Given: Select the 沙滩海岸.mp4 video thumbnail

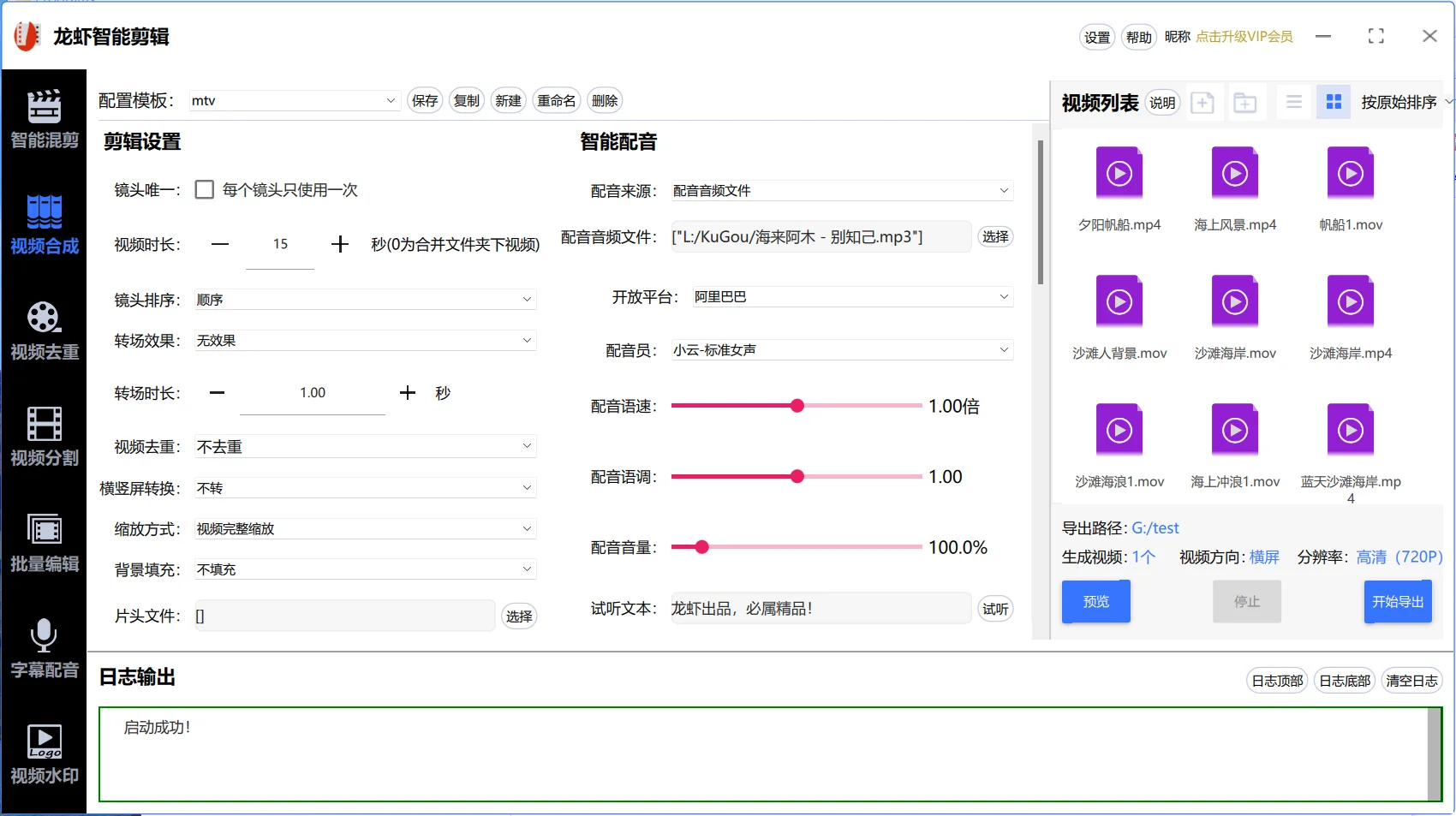Looking at the screenshot, I should coord(1351,302).
